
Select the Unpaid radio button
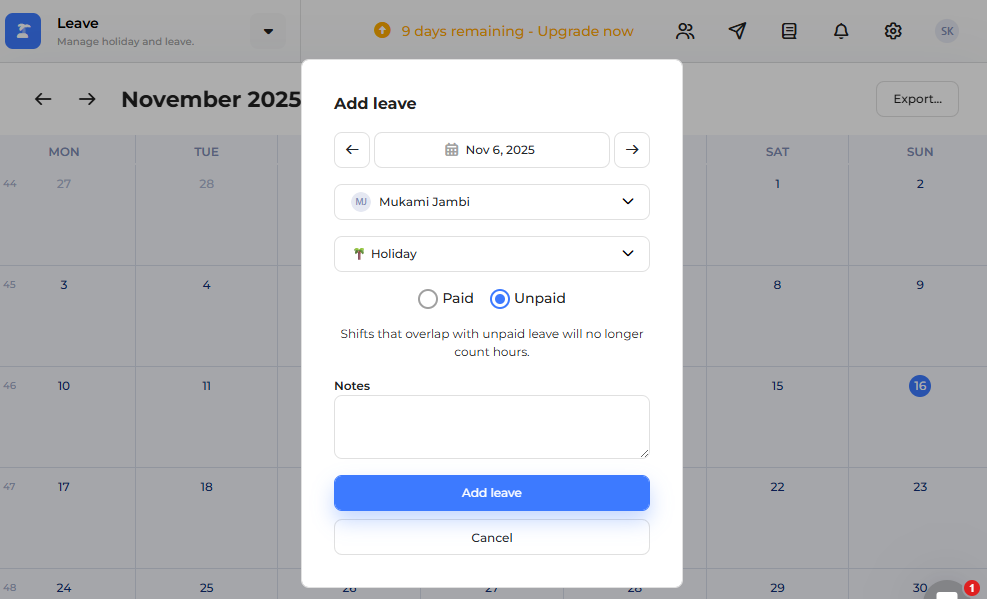pyautogui.click(x=501, y=298)
